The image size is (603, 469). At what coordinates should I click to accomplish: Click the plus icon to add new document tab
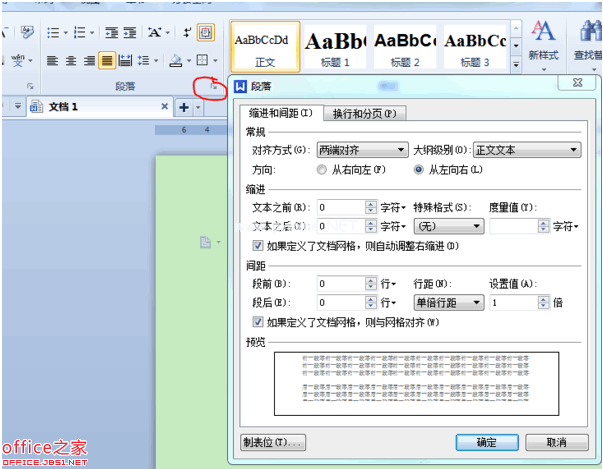click(183, 107)
